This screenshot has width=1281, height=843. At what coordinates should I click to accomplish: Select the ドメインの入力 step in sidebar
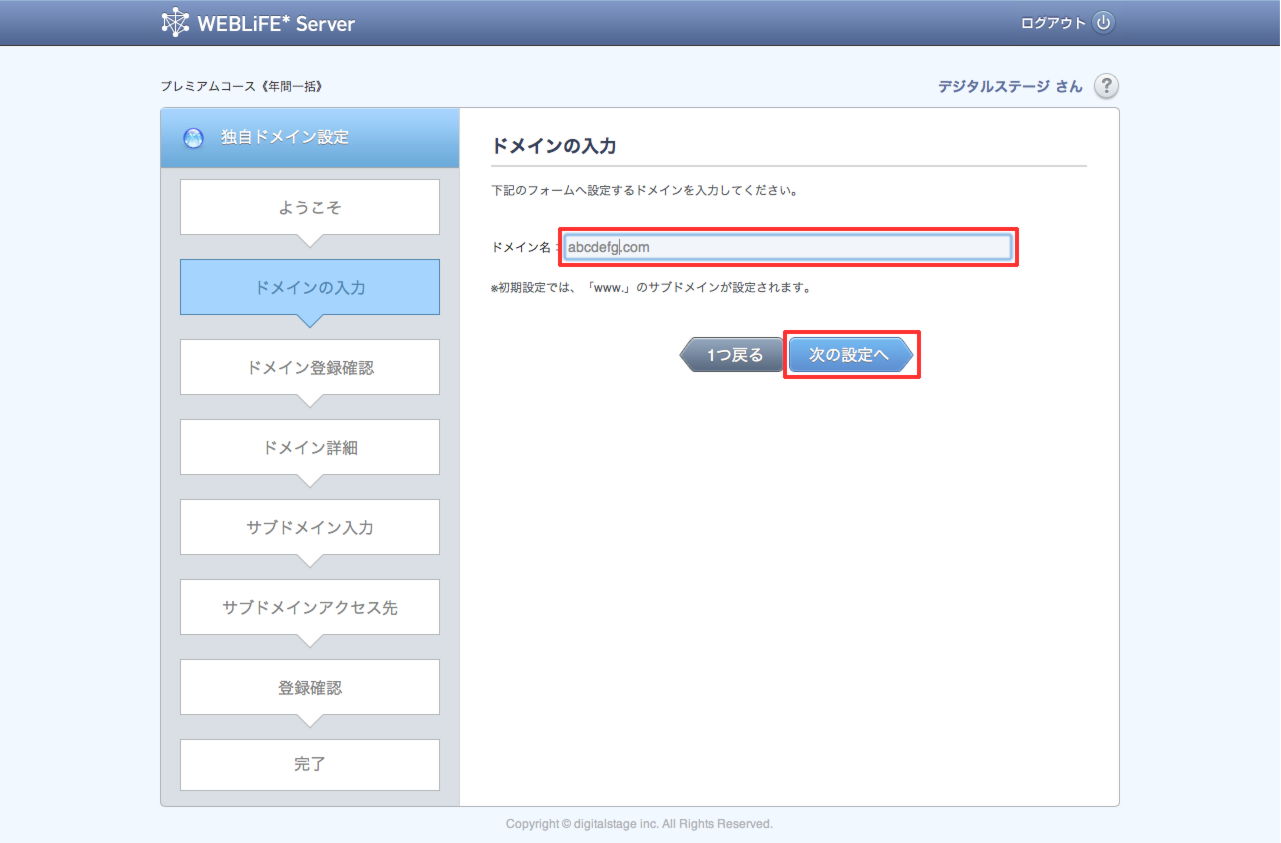(x=310, y=287)
